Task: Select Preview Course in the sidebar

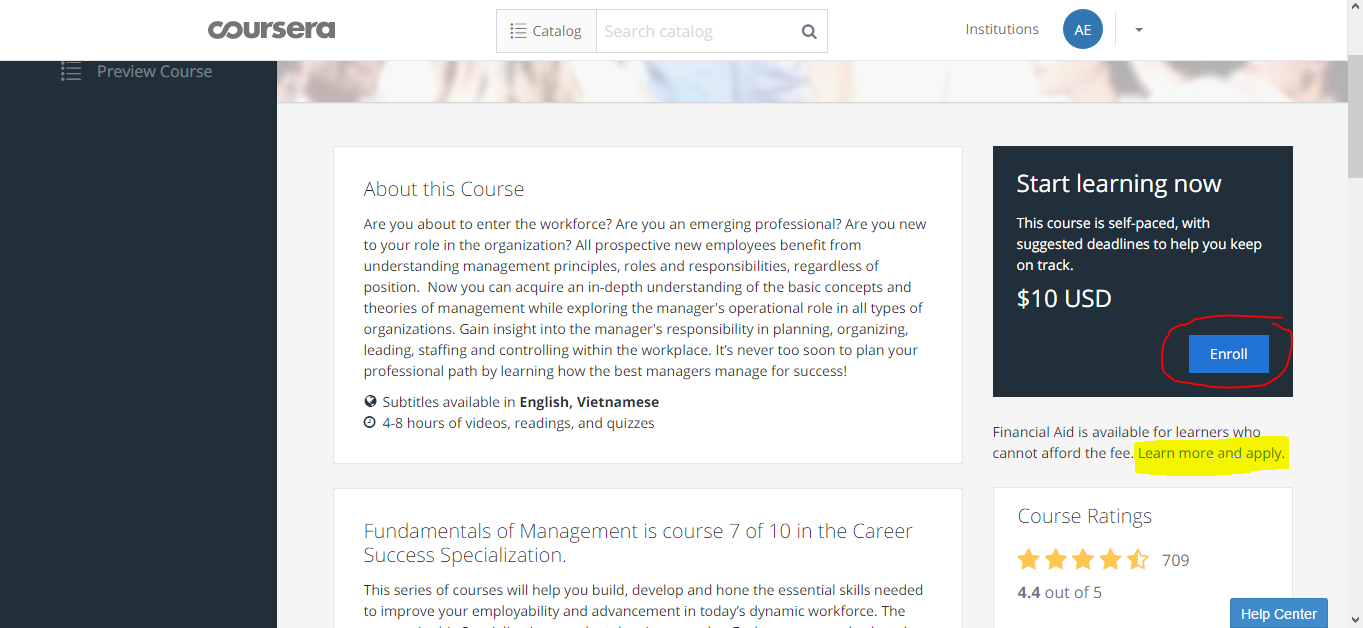Action: click(153, 71)
